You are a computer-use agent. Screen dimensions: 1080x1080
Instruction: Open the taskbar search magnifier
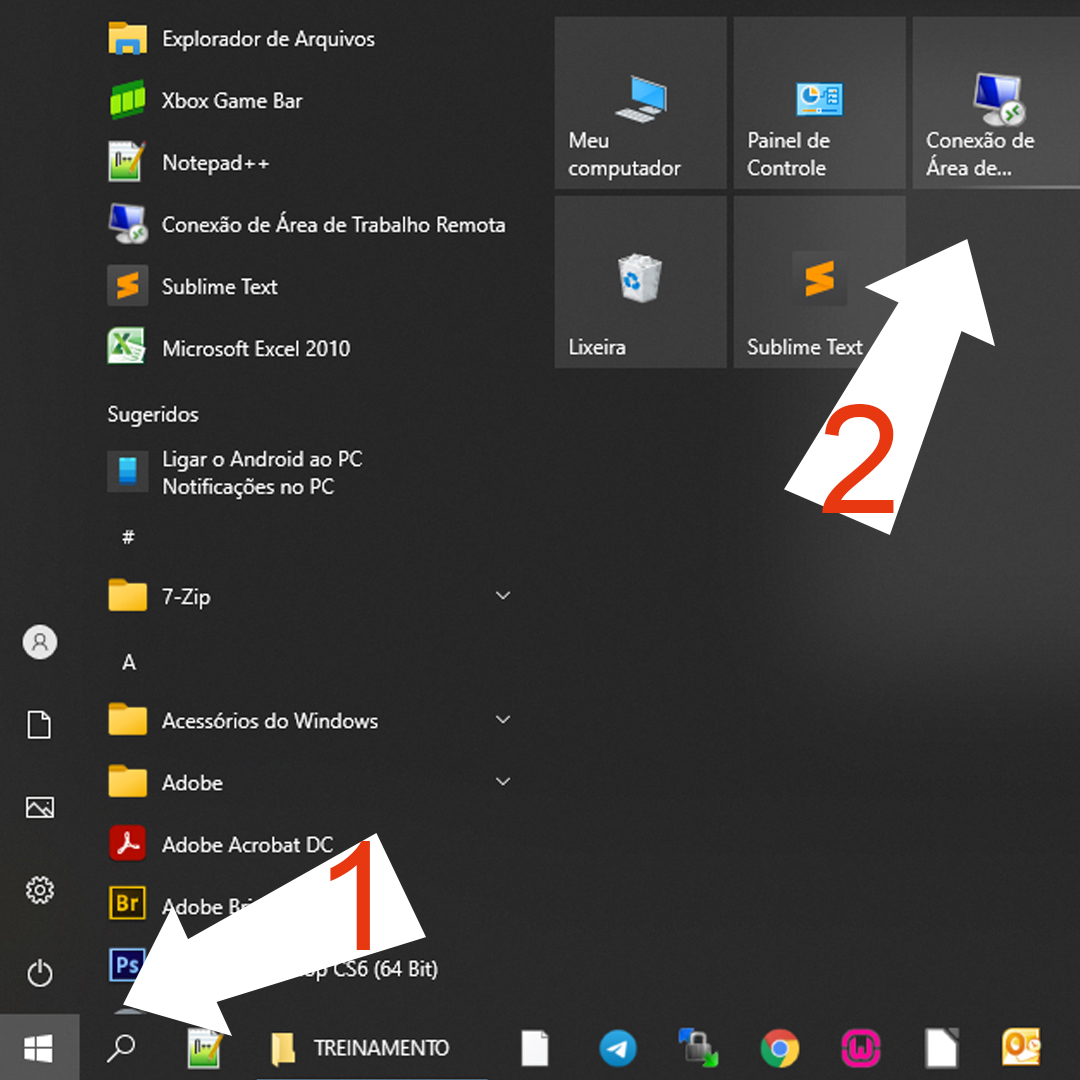121,1048
